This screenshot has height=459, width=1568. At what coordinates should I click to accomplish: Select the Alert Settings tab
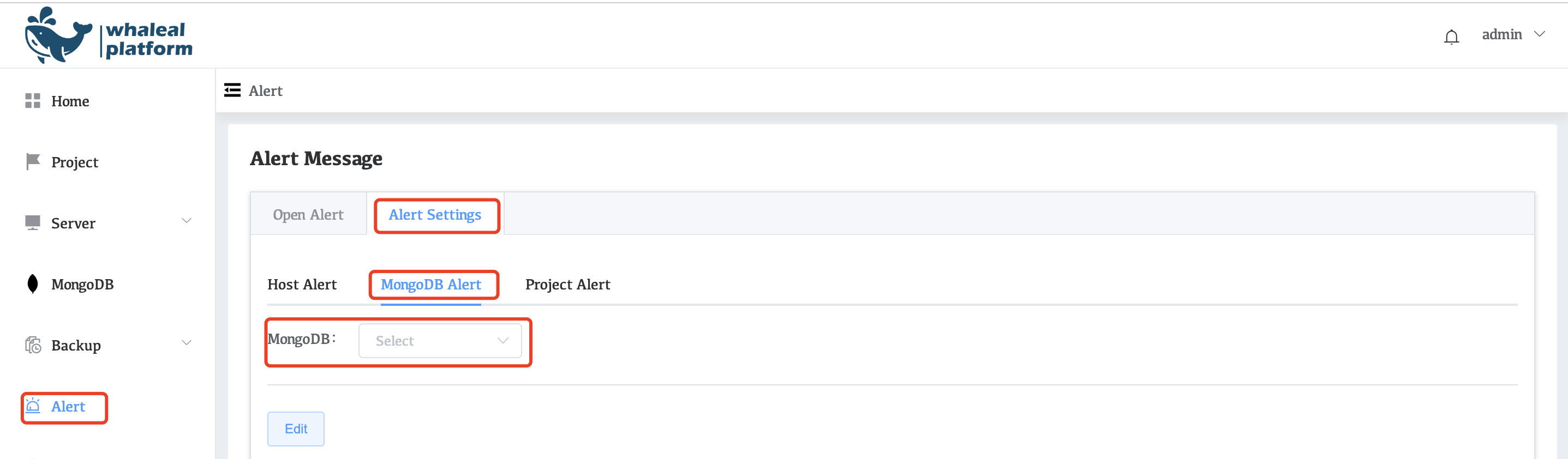[435, 215]
